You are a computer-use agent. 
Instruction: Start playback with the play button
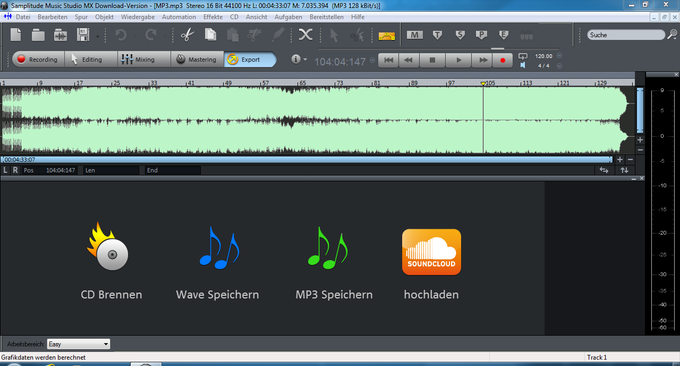(x=459, y=60)
